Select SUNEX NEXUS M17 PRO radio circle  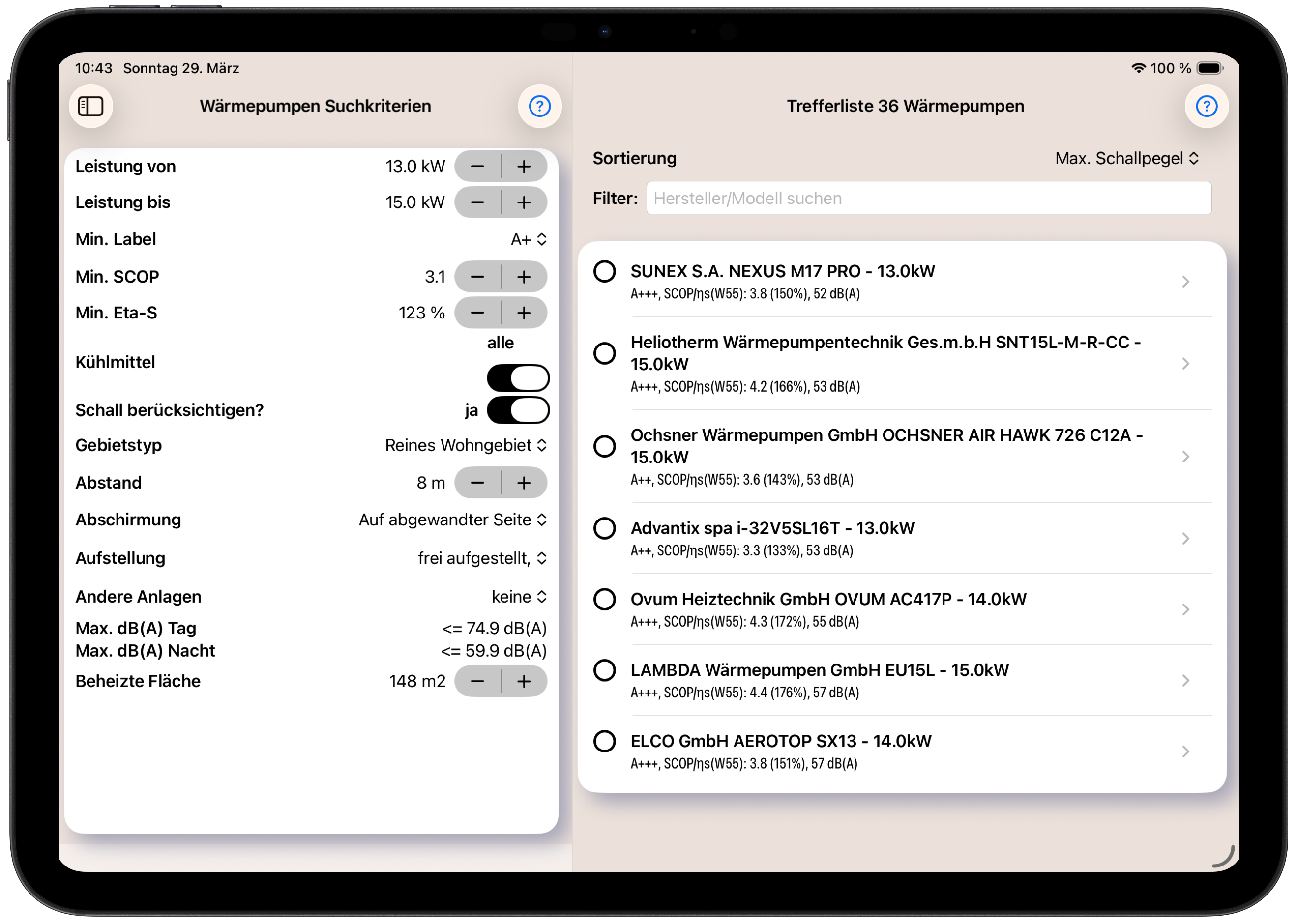604,271
